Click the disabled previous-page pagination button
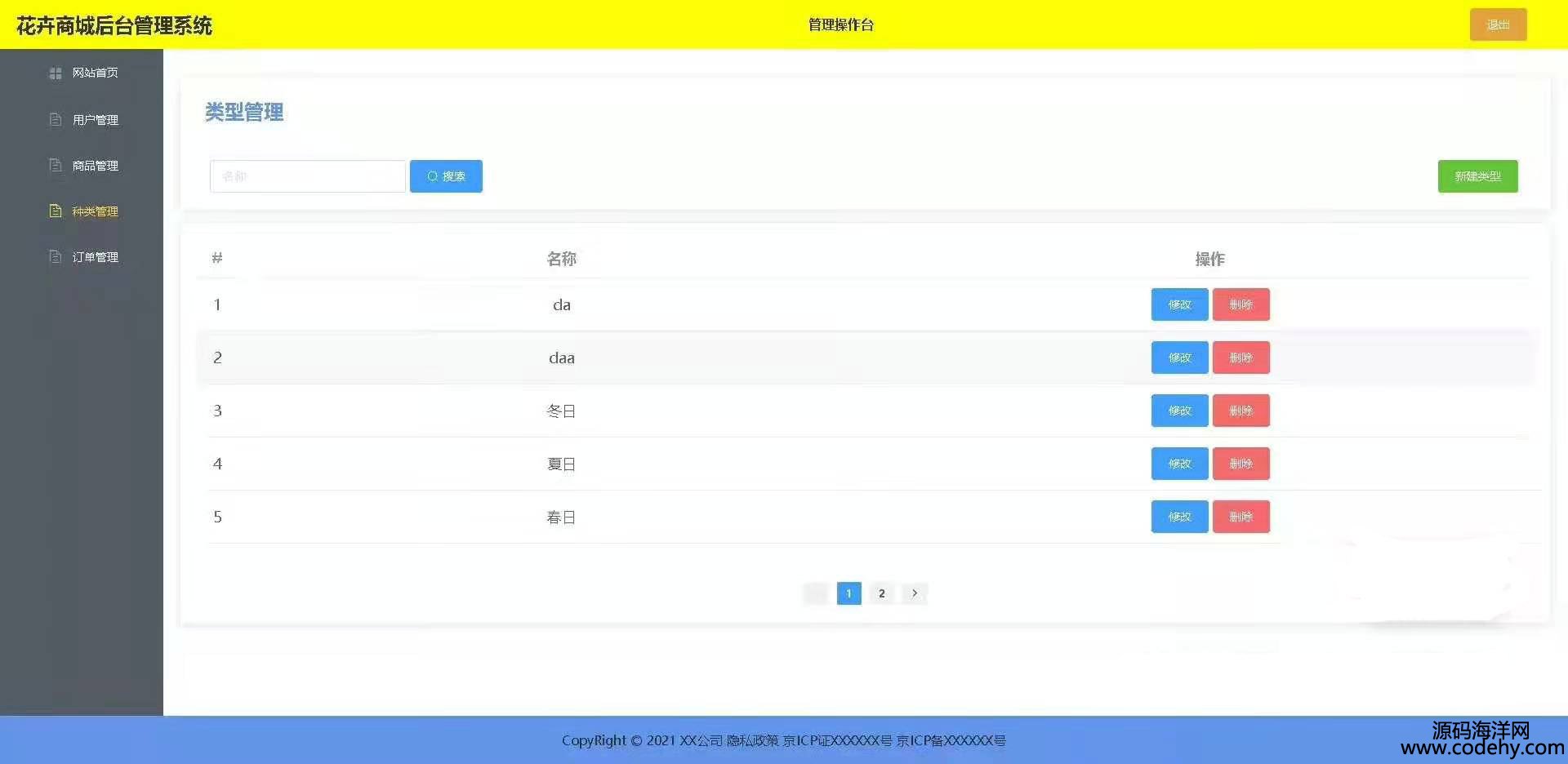Screen dimensions: 1568x764 [816, 593]
